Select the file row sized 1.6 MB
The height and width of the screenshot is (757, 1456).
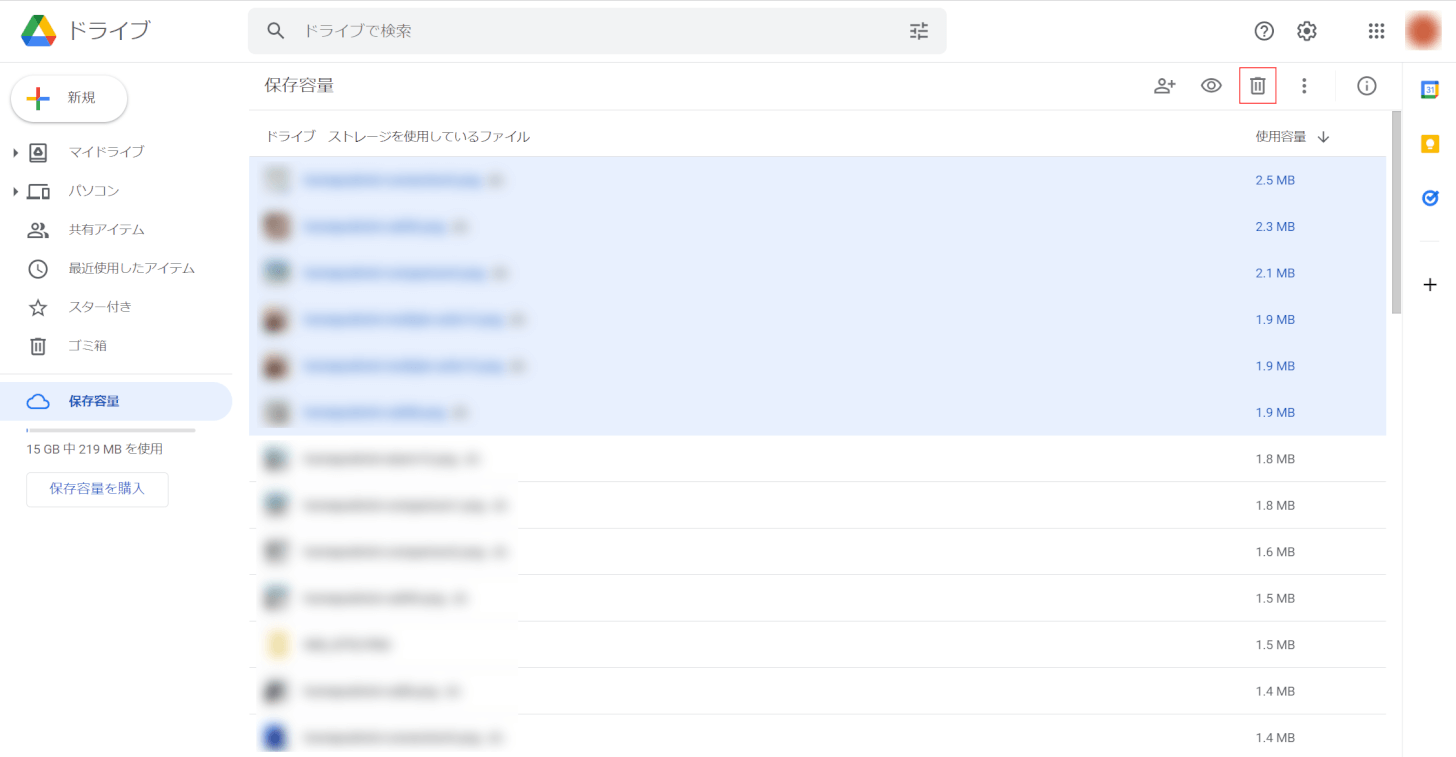pos(817,552)
